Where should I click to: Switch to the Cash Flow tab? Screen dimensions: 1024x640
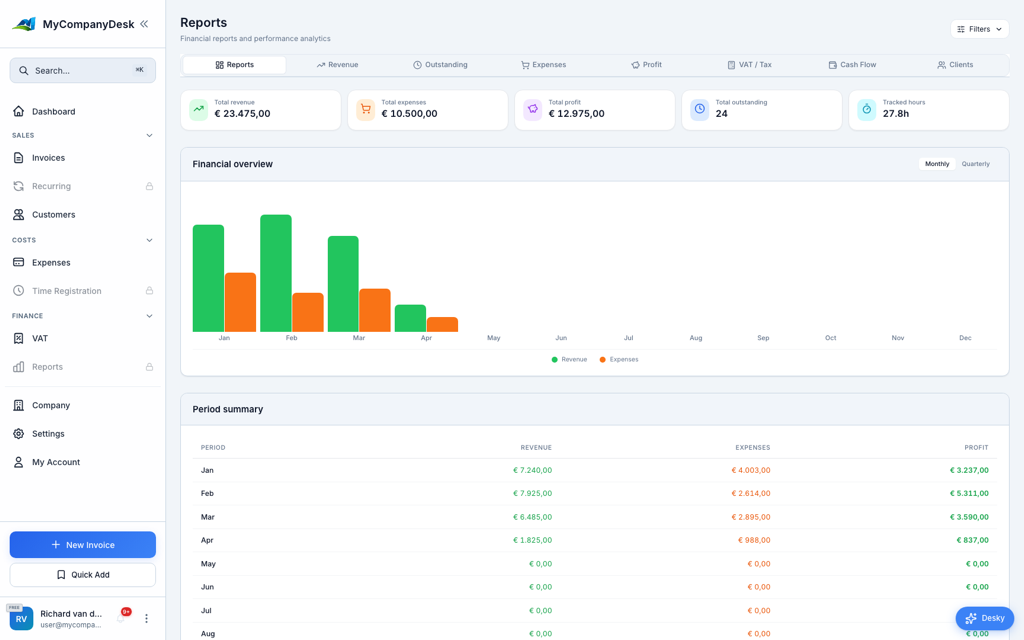pyautogui.click(x=852, y=64)
